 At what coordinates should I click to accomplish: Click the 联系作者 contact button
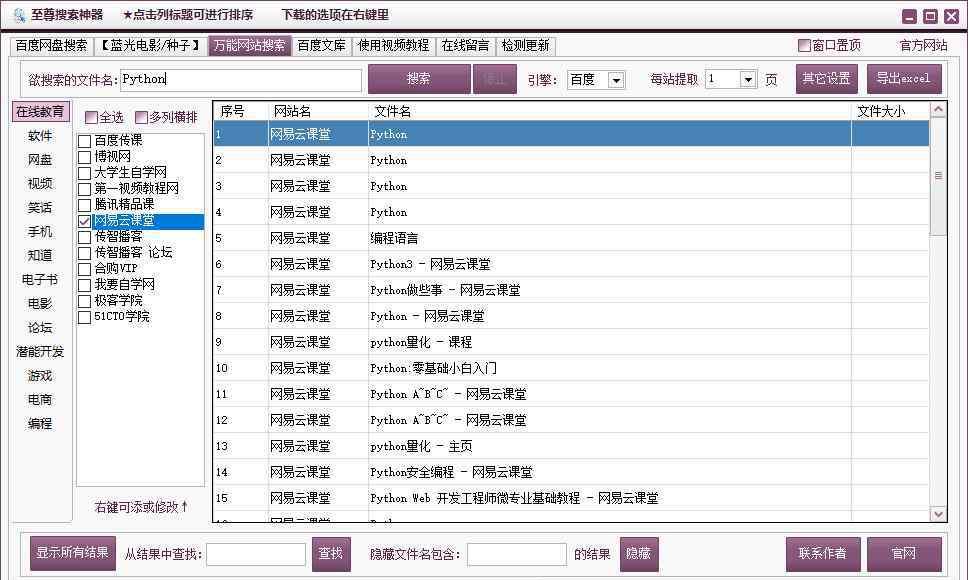click(823, 553)
